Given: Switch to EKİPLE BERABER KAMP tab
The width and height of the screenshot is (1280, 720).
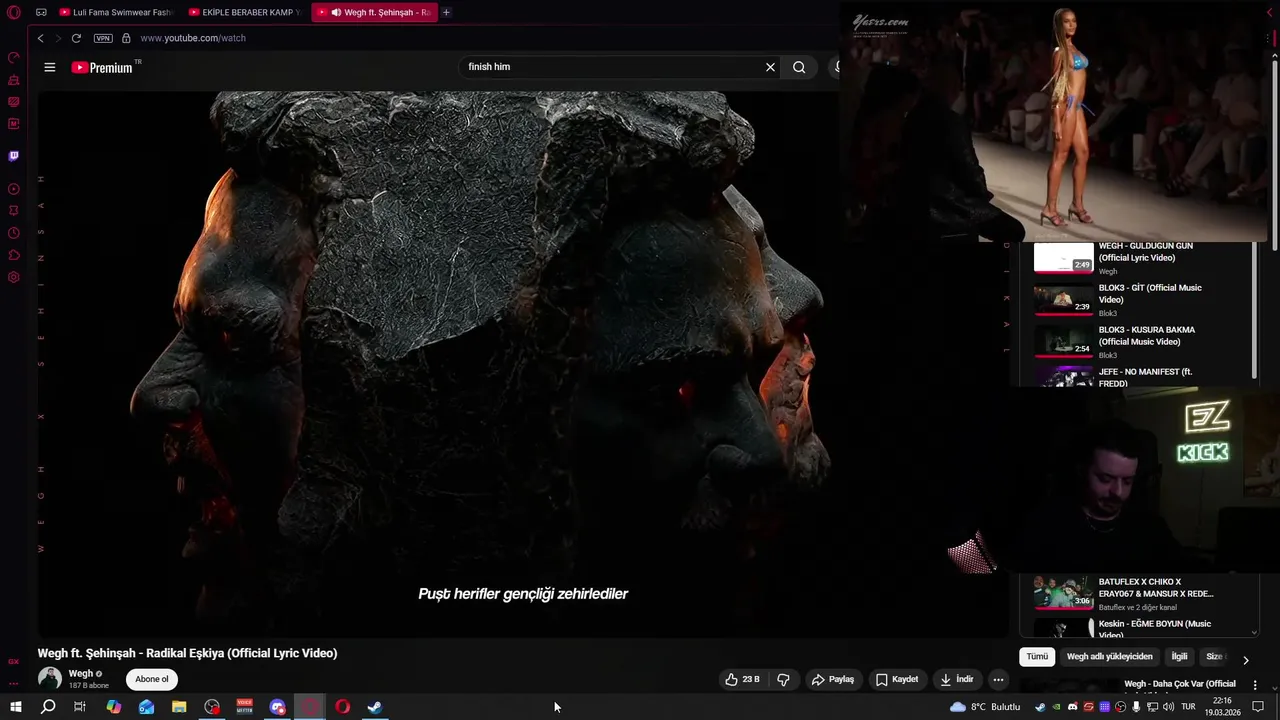Looking at the screenshot, I should click(x=243, y=12).
